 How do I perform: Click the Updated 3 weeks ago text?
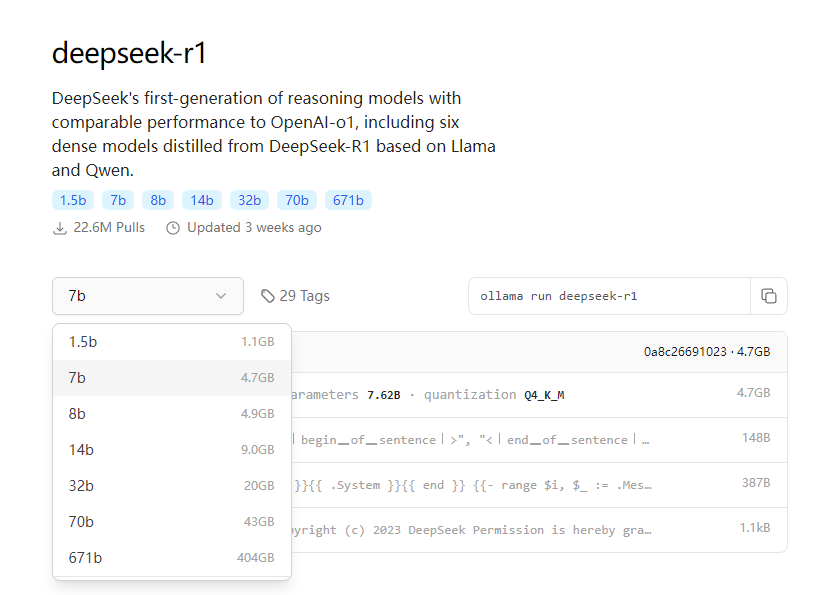tap(254, 228)
